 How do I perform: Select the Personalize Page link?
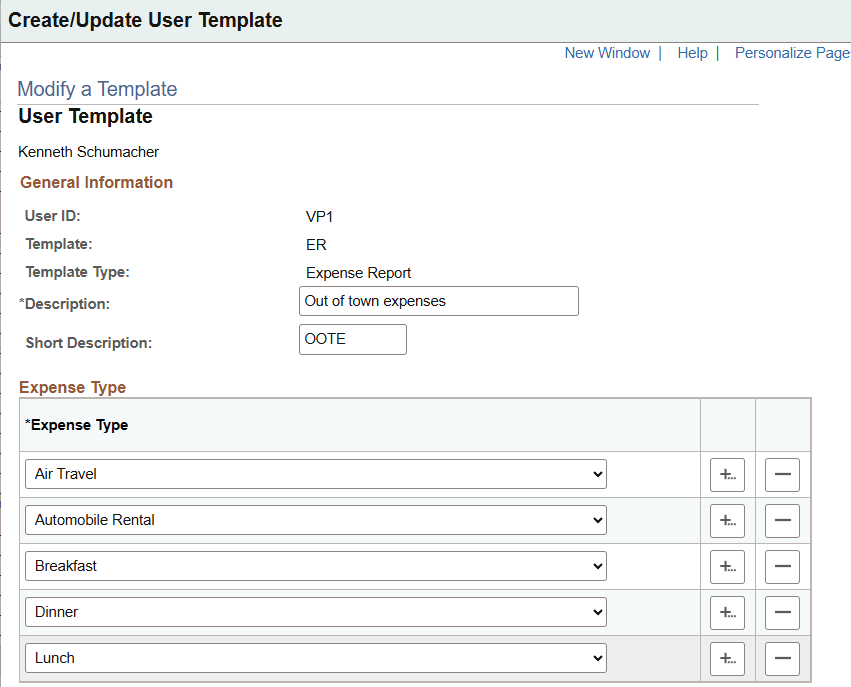point(792,53)
